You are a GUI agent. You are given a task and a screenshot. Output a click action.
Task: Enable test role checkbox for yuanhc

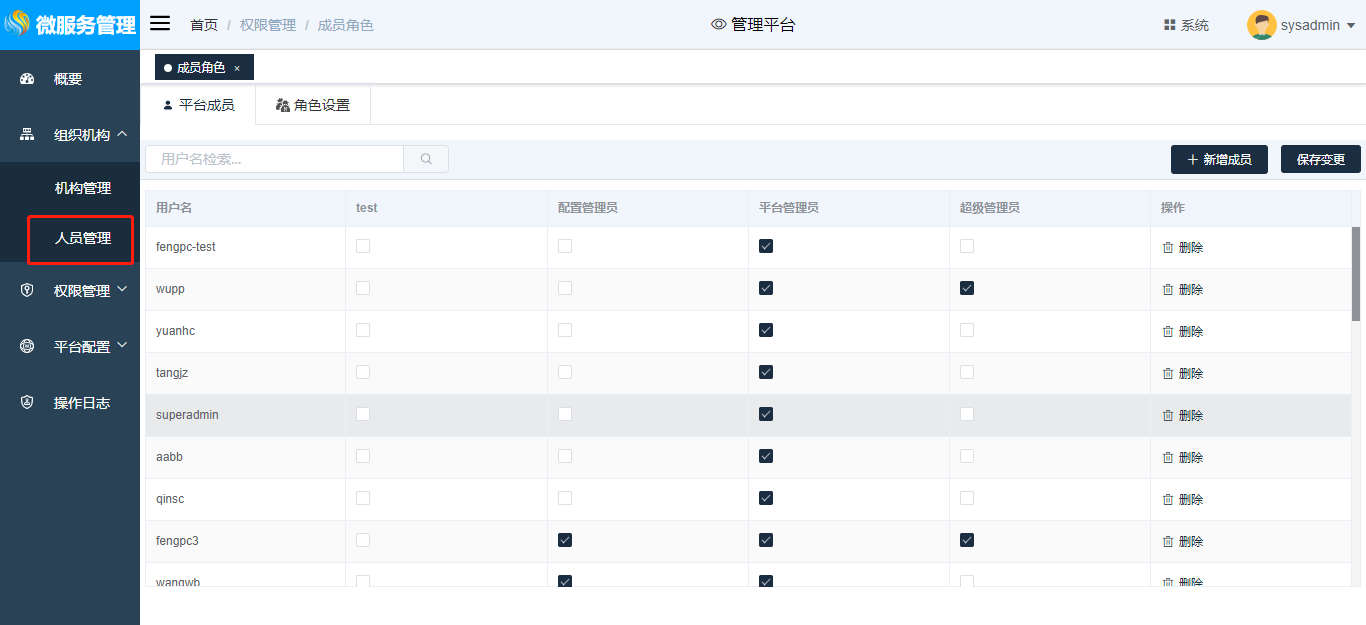coord(363,330)
